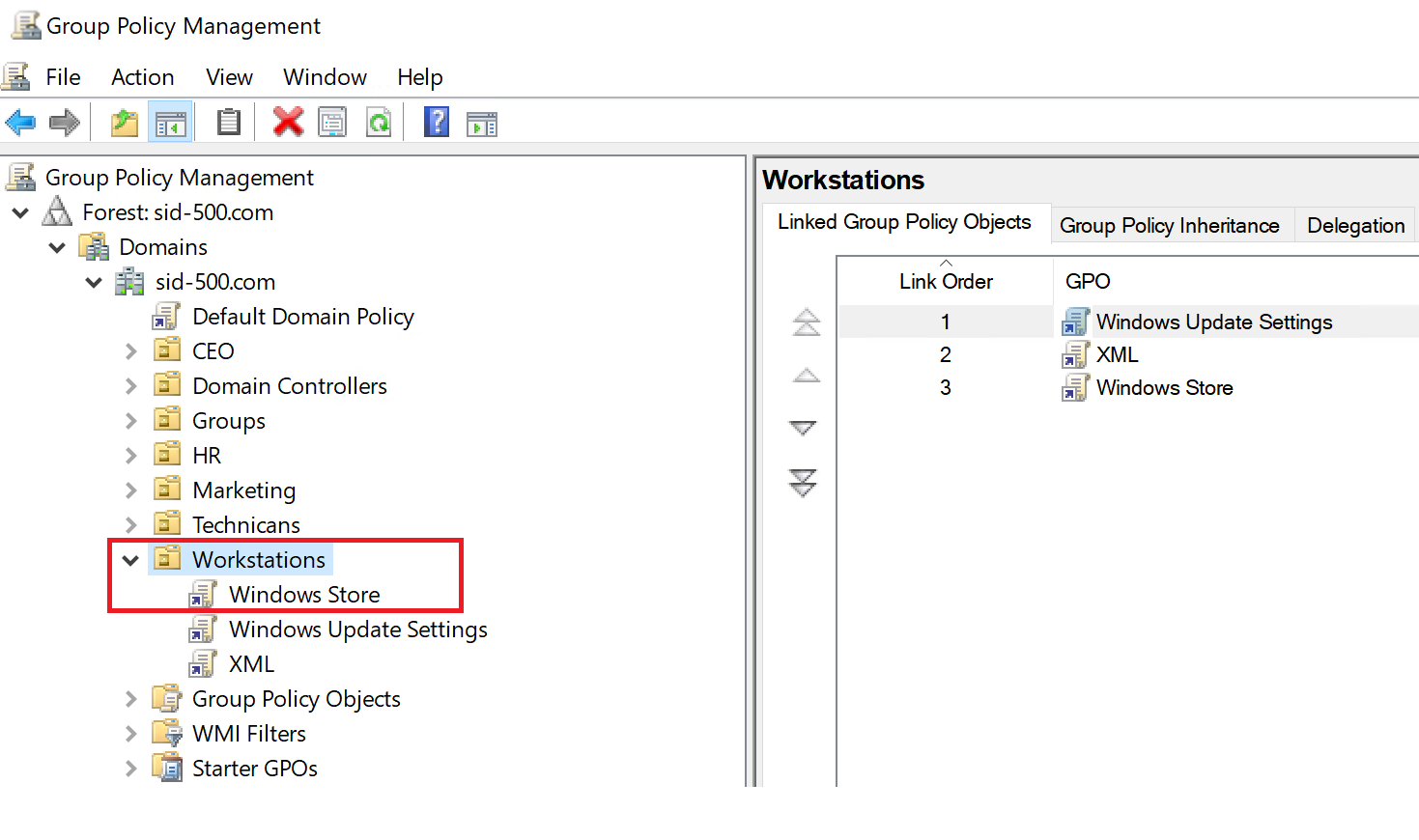Click the Up One Level folder icon
Screen dimensions: 1419x840
tap(125, 123)
